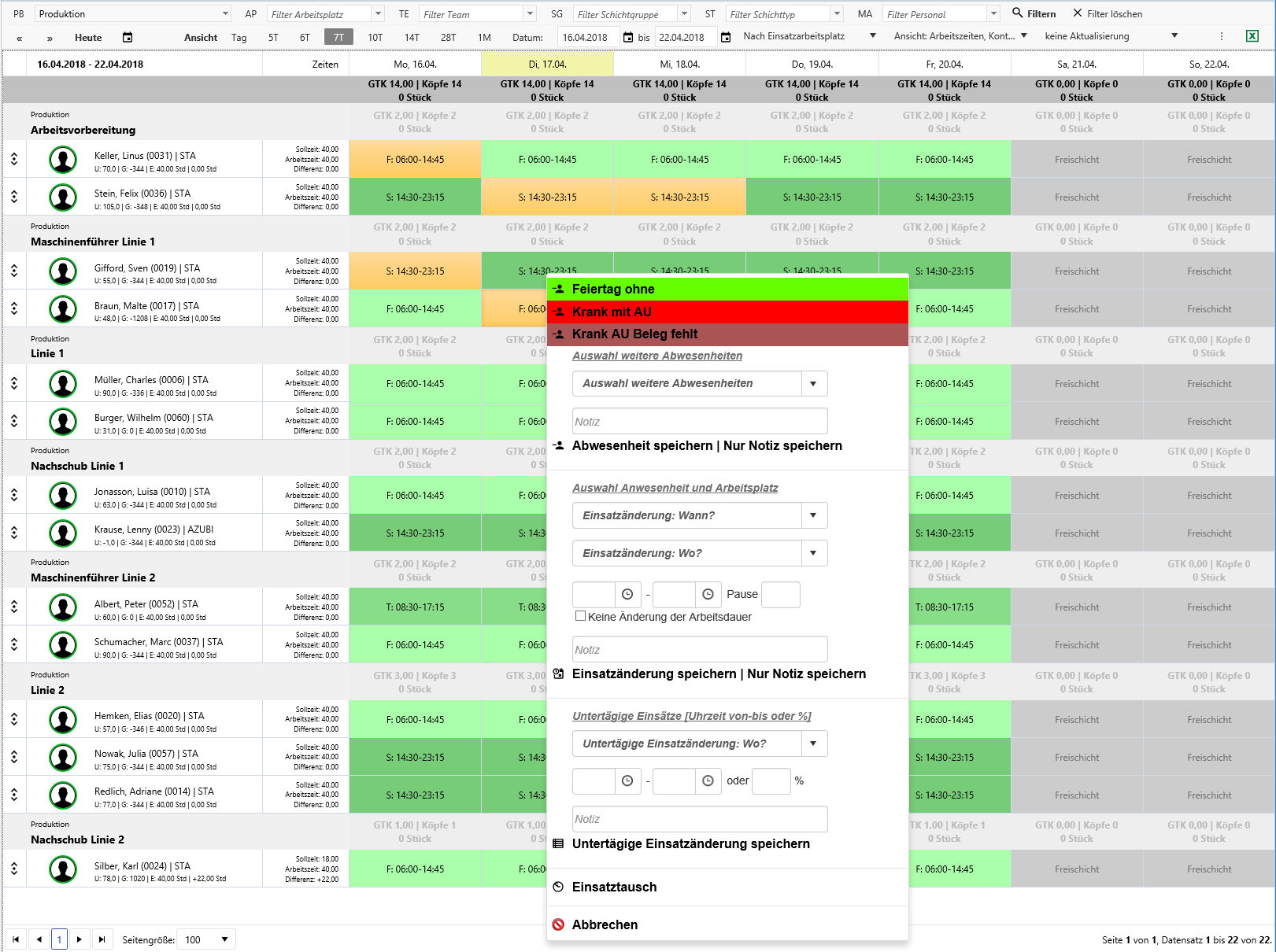Viewport: 1276px width, 952px height.
Task: Click reorder arrows for Albert, Peter row
Action: coord(14,607)
